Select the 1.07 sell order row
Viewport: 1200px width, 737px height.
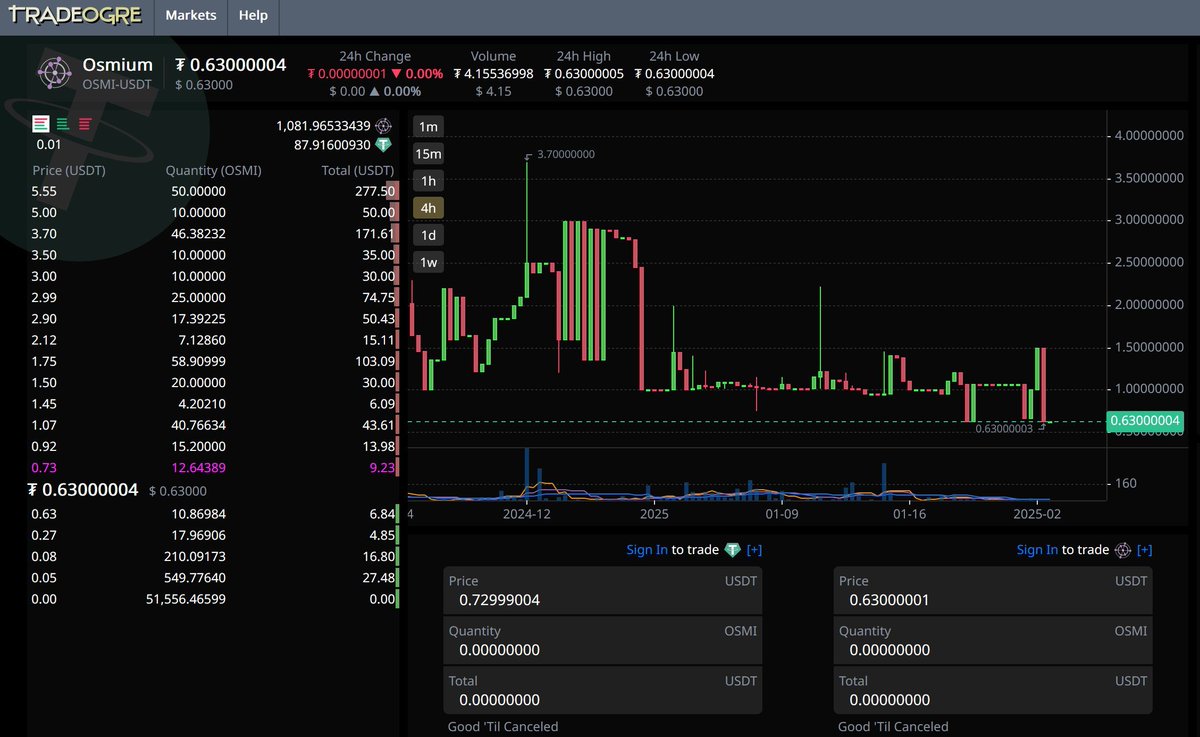click(214, 424)
